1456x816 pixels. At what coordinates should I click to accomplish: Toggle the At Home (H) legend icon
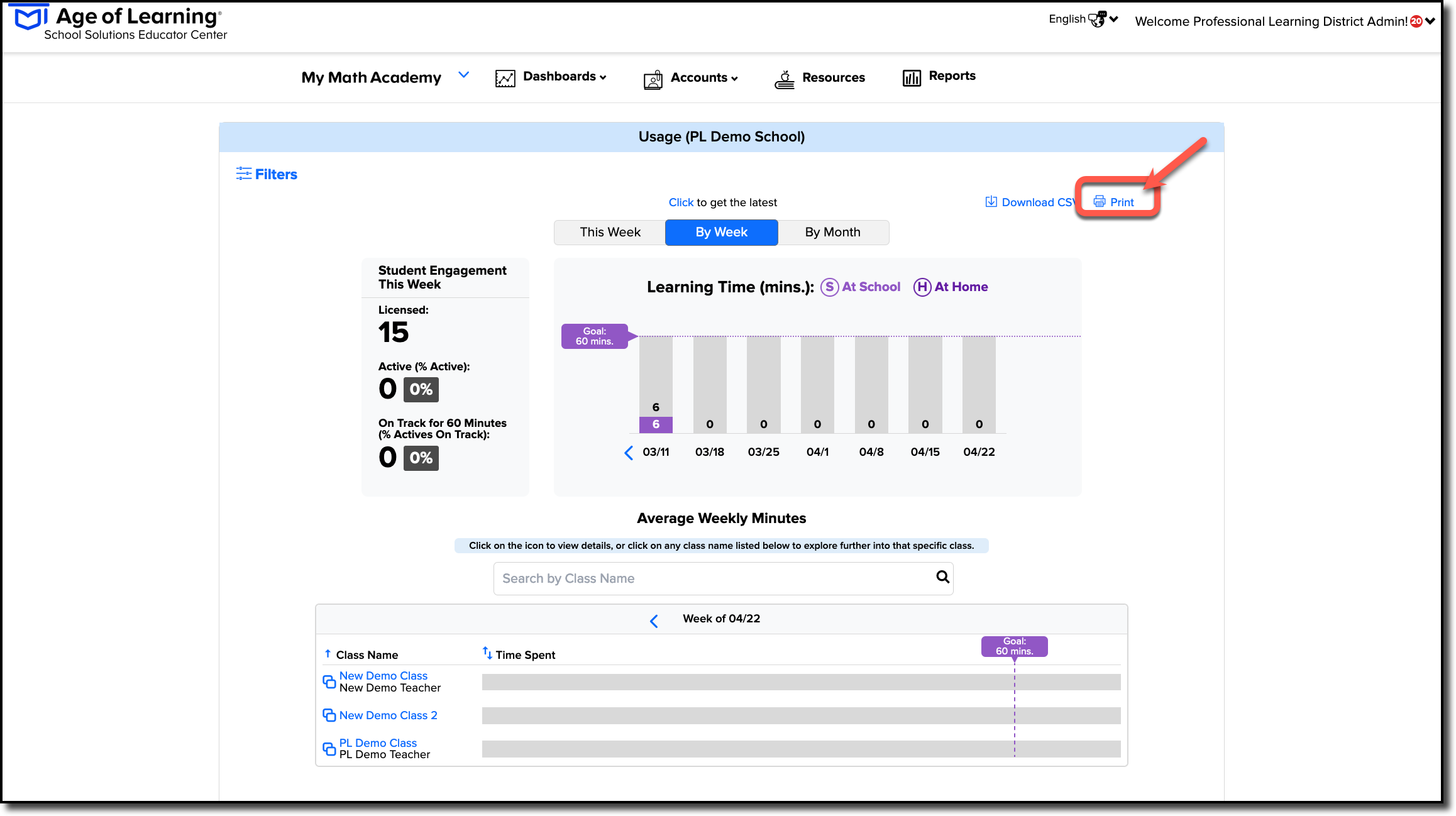click(922, 287)
